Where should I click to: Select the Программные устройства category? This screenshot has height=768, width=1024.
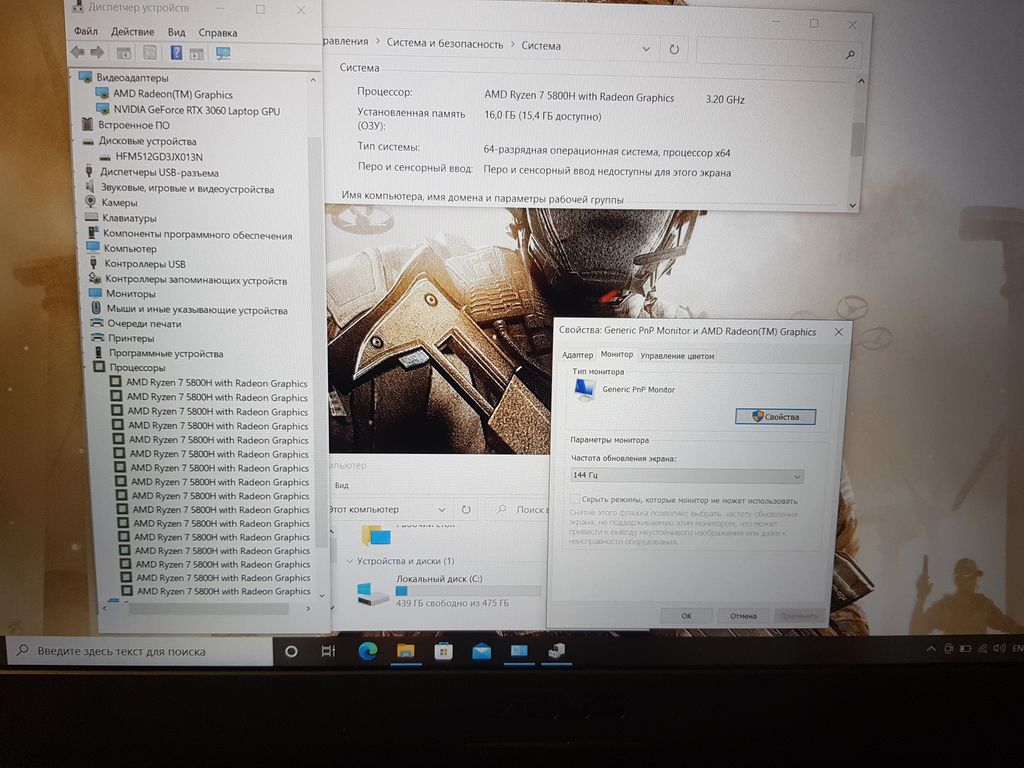coord(166,353)
